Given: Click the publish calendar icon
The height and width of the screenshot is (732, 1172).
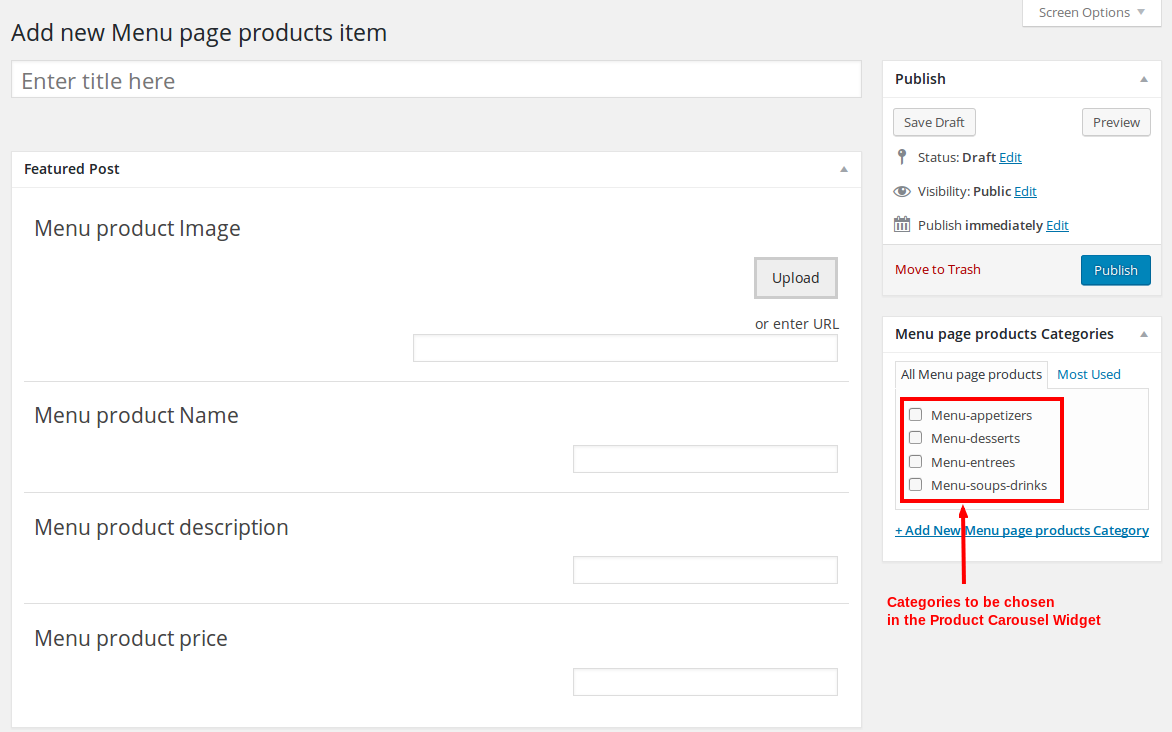Looking at the screenshot, I should coord(902,225).
